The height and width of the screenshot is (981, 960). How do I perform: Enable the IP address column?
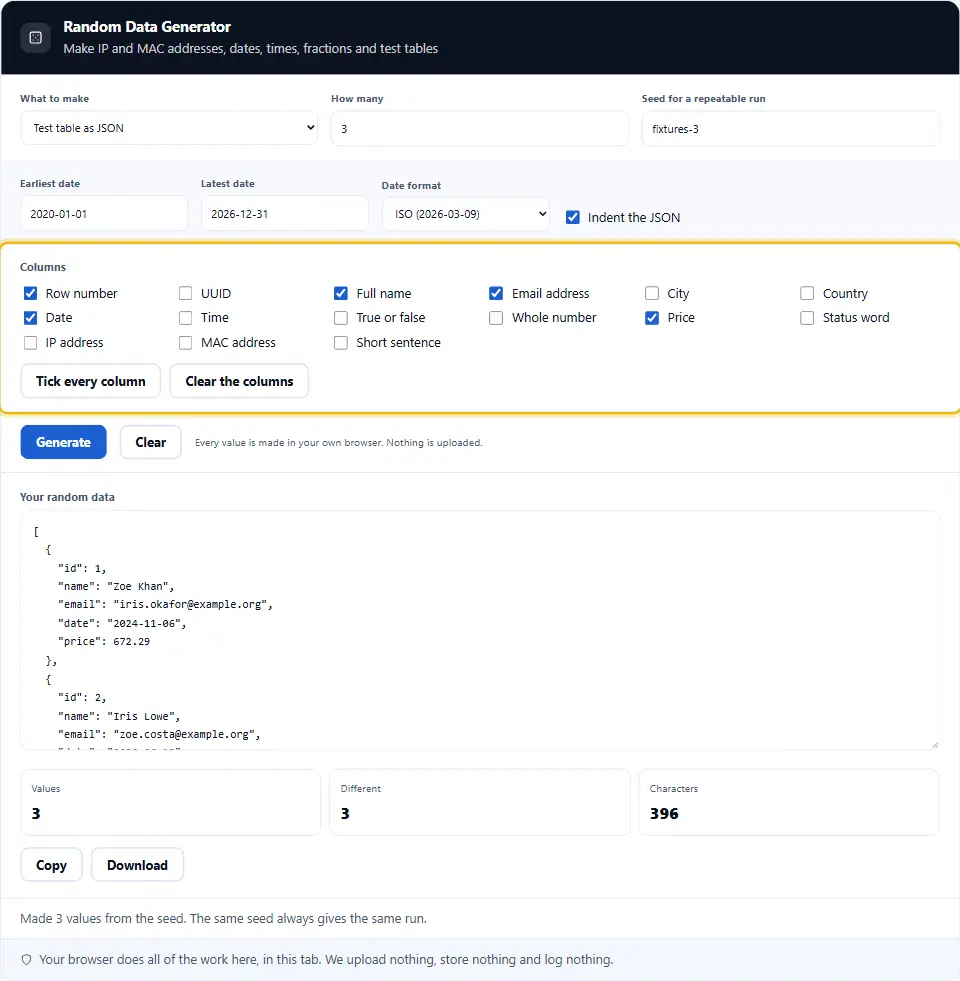(30, 343)
